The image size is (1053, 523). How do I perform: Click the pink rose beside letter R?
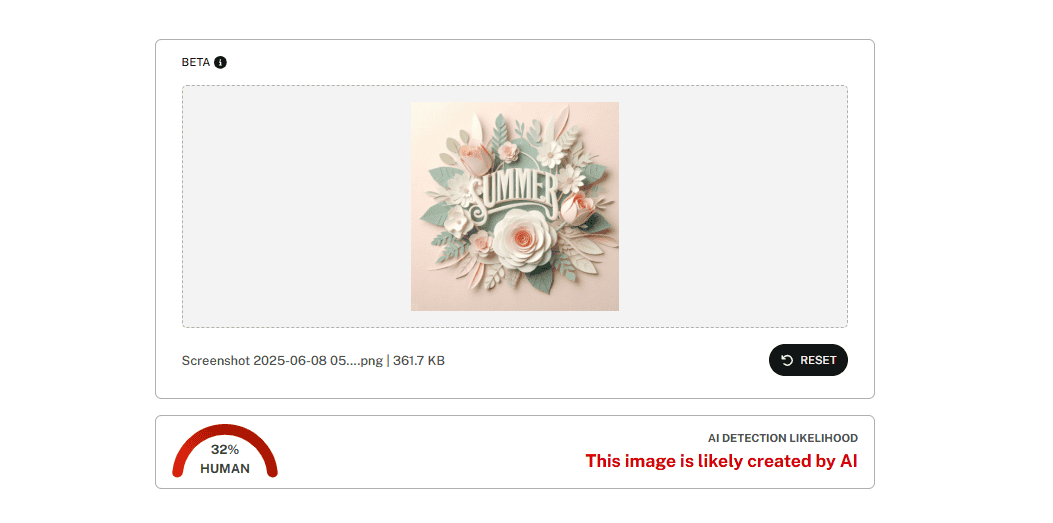pos(576,209)
